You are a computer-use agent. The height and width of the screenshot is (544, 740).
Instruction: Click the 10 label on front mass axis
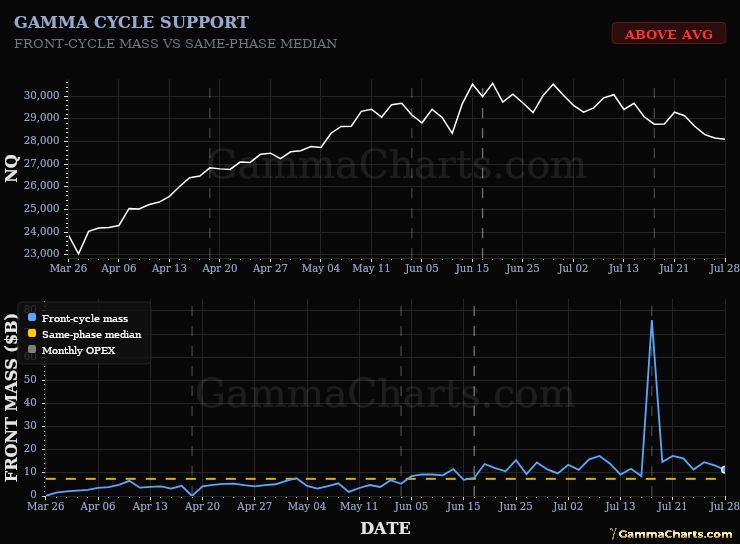tap(30, 471)
